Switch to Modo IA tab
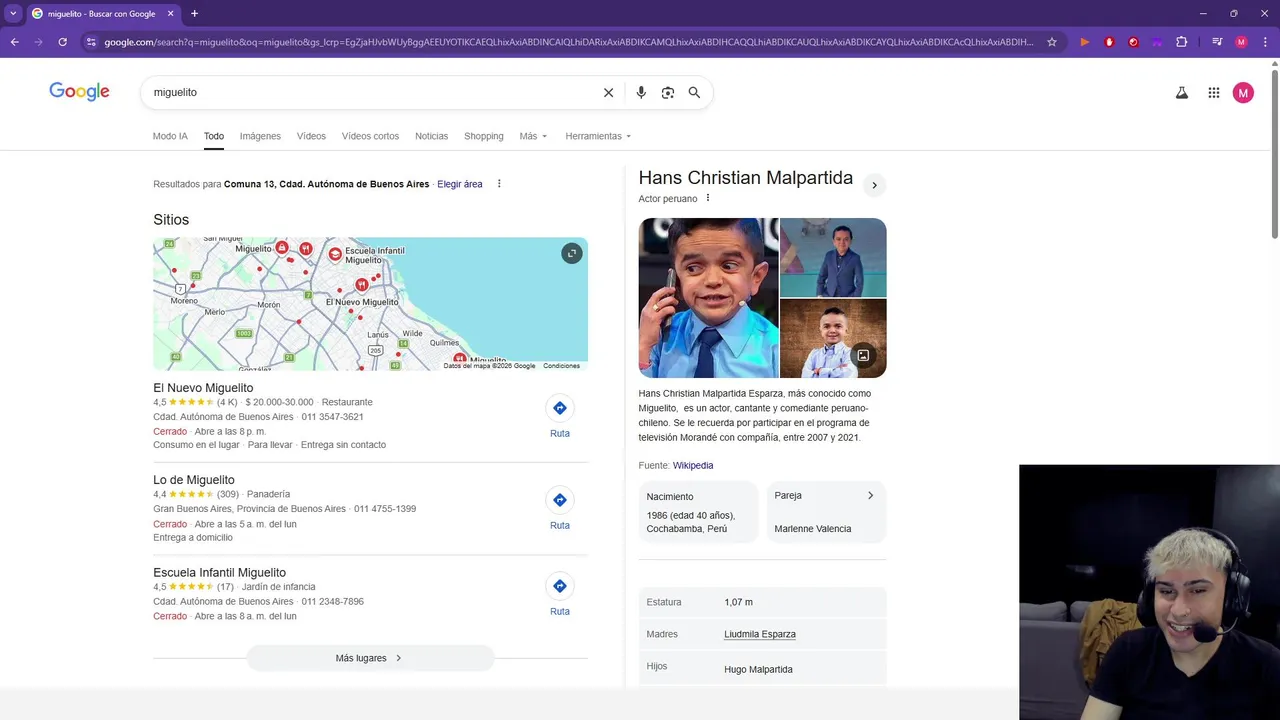This screenshot has width=1280, height=720. point(170,136)
